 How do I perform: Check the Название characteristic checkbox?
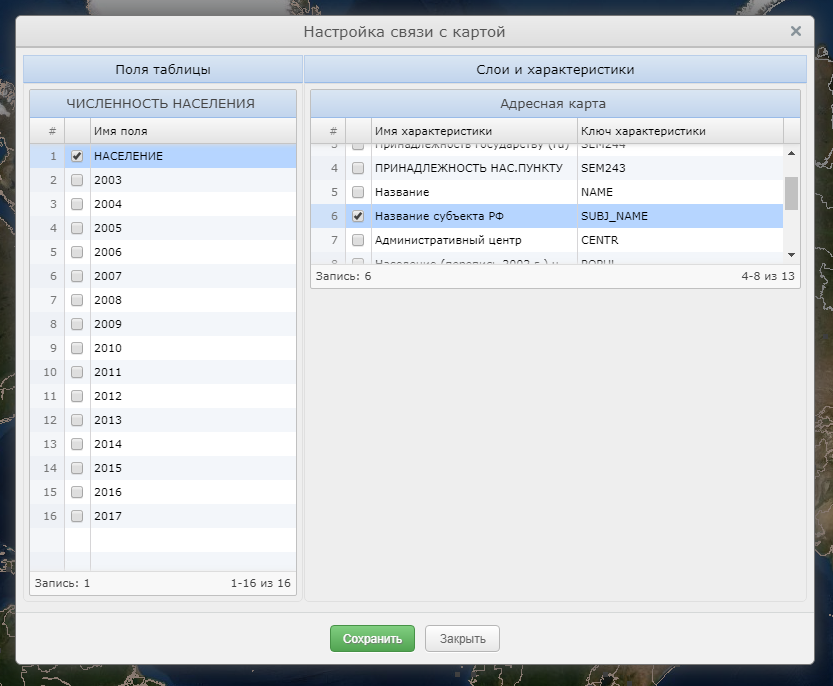(x=358, y=192)
